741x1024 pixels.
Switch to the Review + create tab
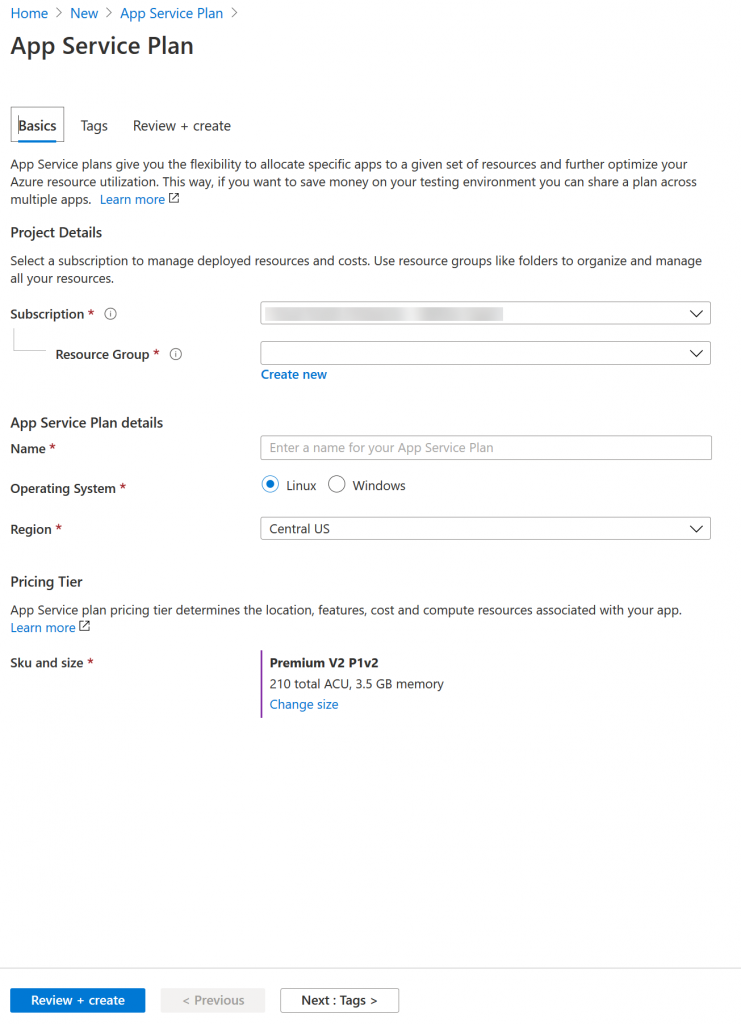[x=181, y=125]
